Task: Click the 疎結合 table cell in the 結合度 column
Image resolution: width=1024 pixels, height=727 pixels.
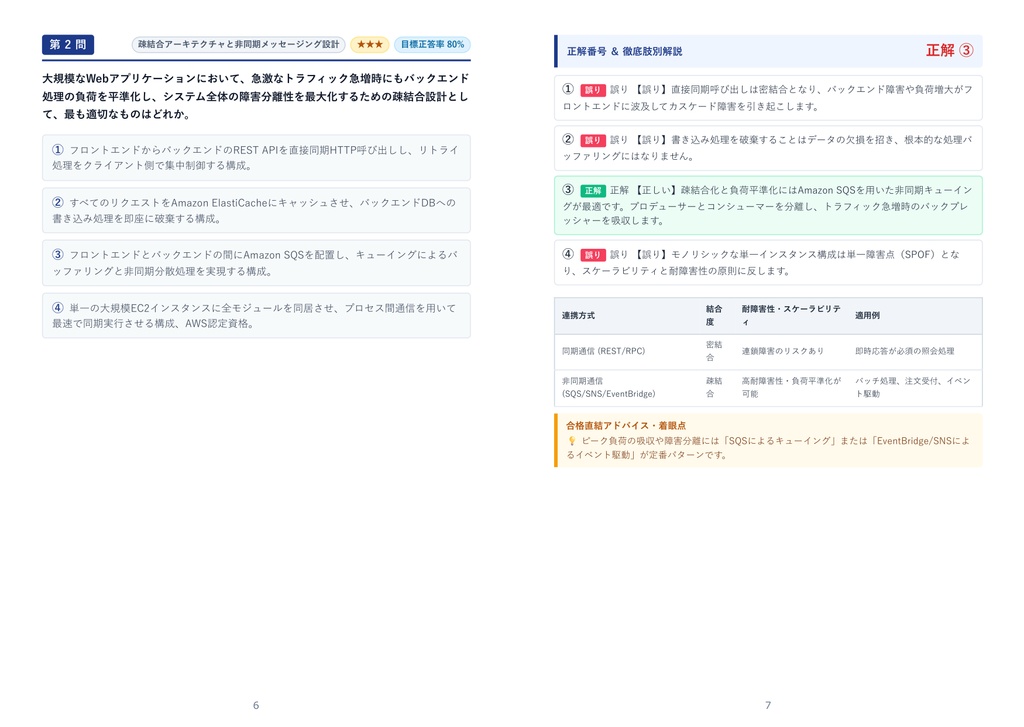Action: coord(714,387)
